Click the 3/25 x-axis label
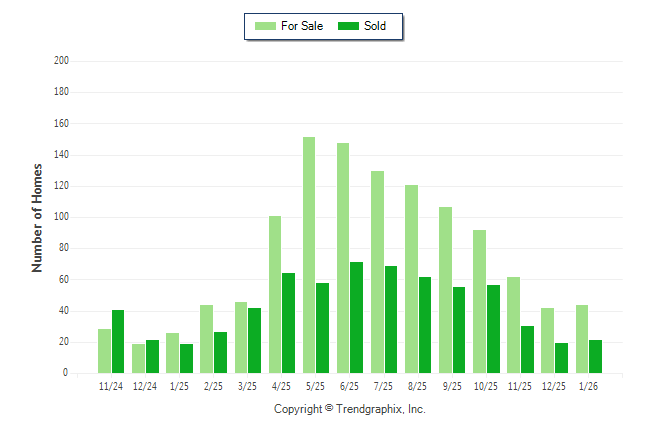The image size is (646, 434). coord(247,386)
